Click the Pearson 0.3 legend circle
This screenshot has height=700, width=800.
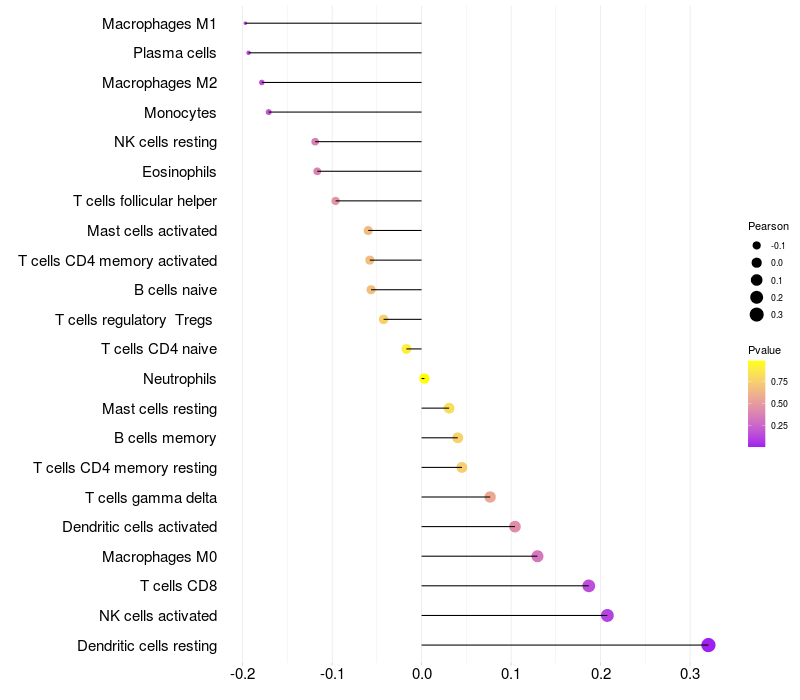[757, 315]
